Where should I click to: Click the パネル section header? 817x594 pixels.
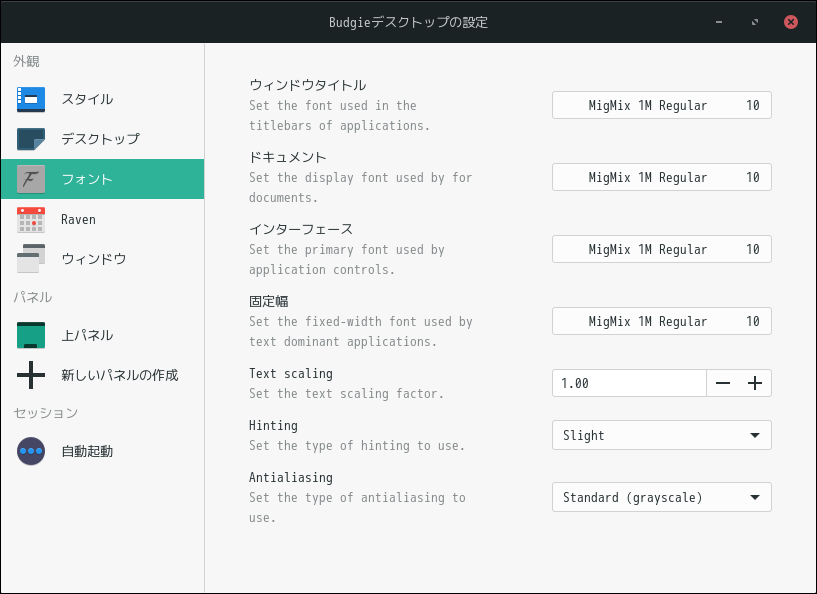coord(32,297)
